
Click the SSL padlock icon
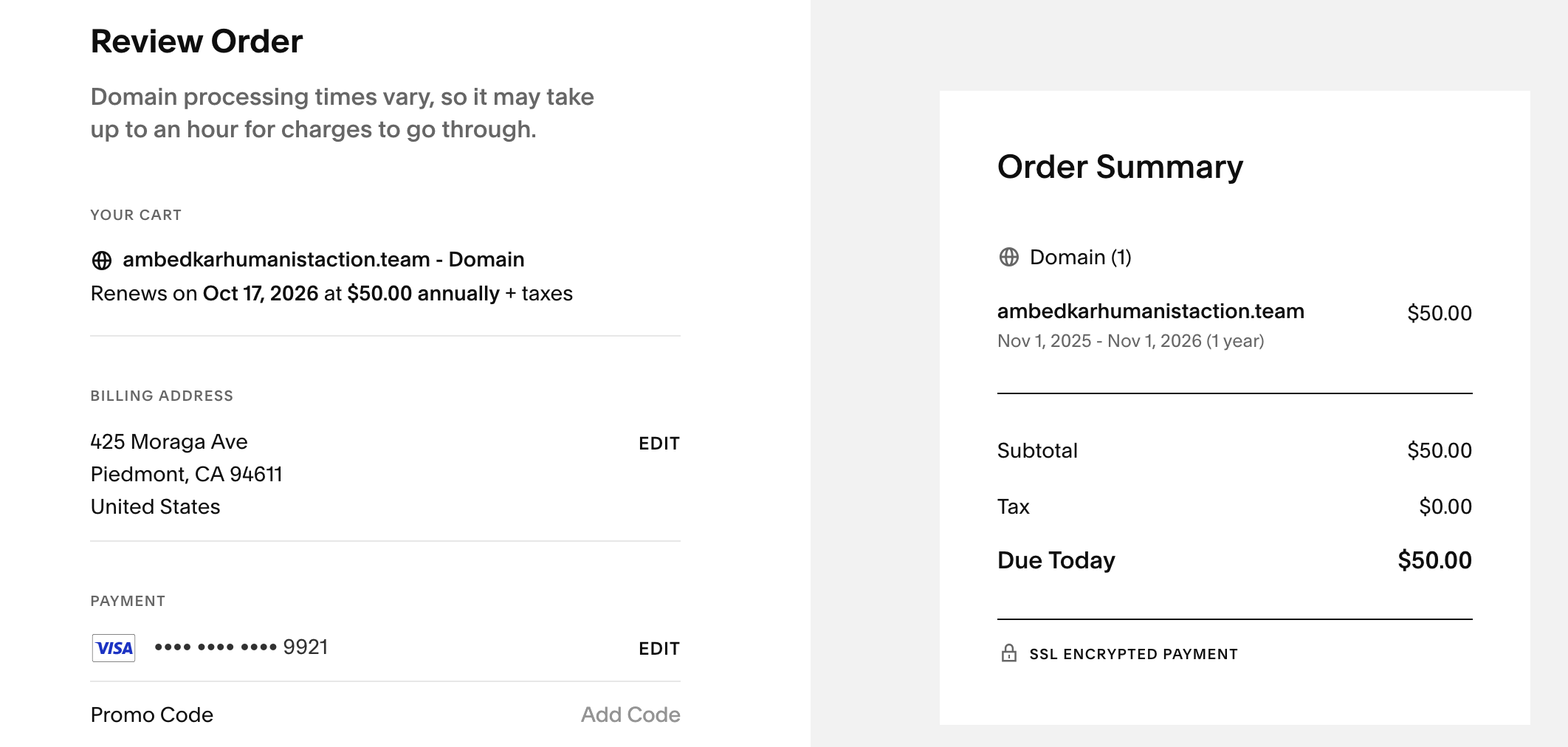(1008, 653)
